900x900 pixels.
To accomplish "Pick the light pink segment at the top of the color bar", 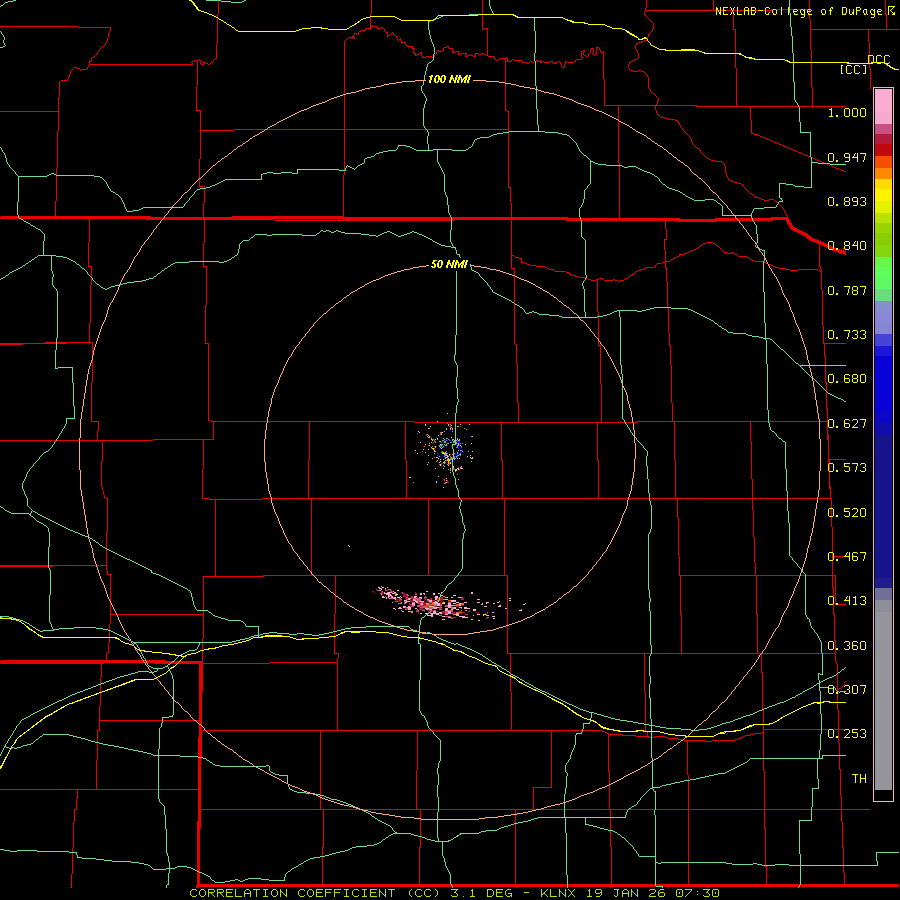I will click(x=883, y=106).
